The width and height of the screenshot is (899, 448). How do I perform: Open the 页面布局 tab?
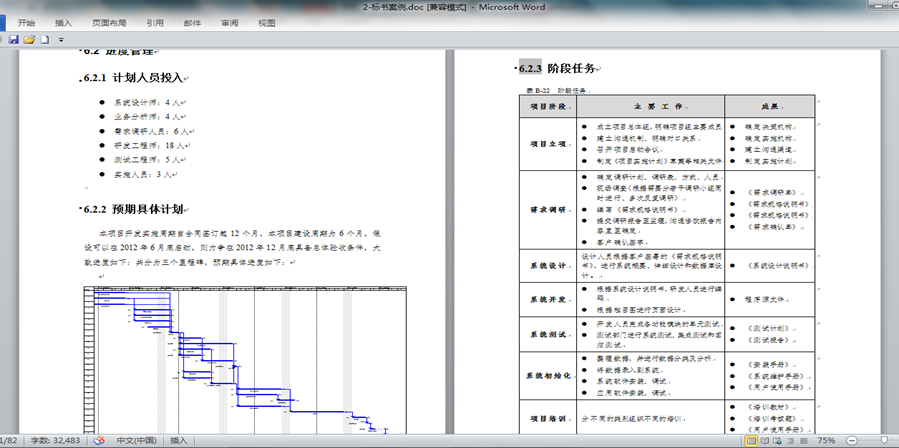109,24
